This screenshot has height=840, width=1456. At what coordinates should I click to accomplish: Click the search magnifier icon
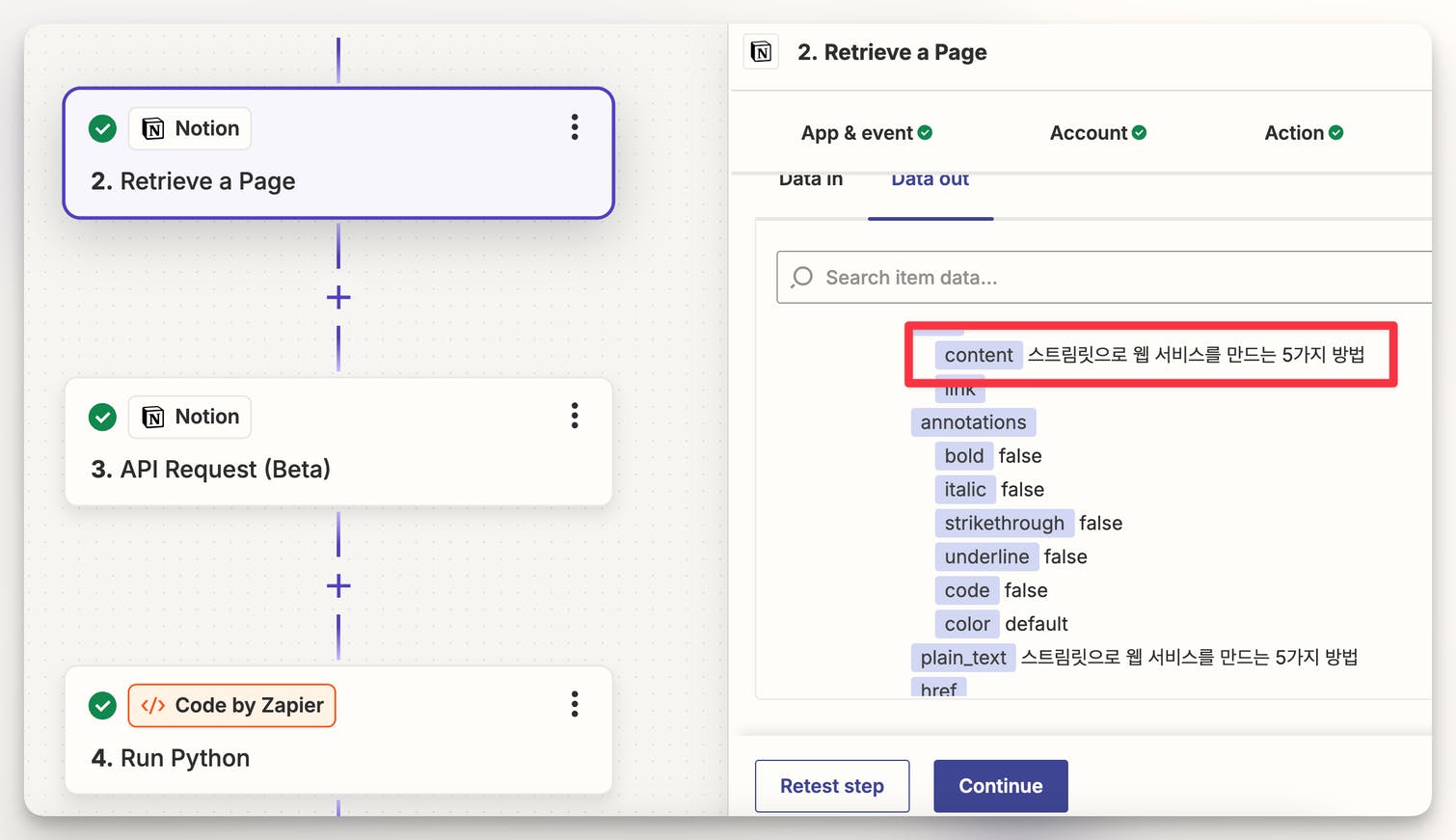coord(801,278)
